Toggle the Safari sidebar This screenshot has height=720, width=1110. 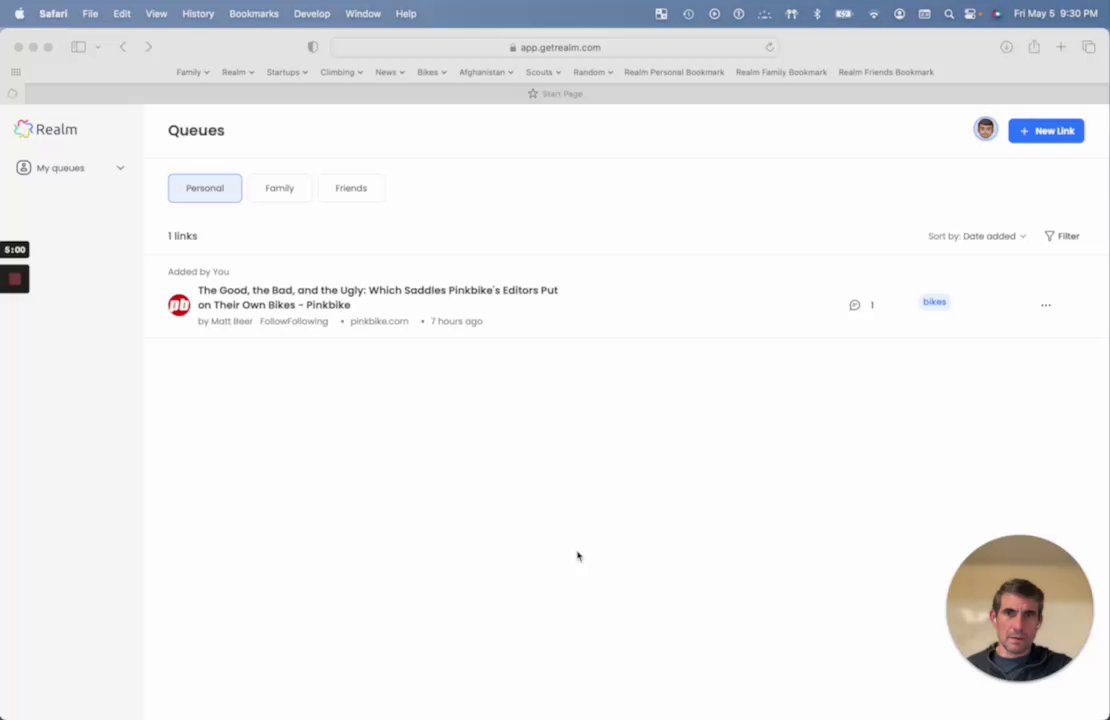[x=79, y=47]
